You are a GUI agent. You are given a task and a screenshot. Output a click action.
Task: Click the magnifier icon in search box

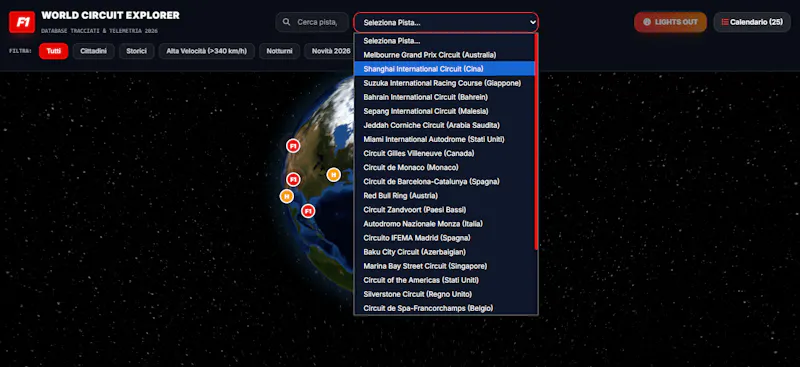[x=287, y=22]
